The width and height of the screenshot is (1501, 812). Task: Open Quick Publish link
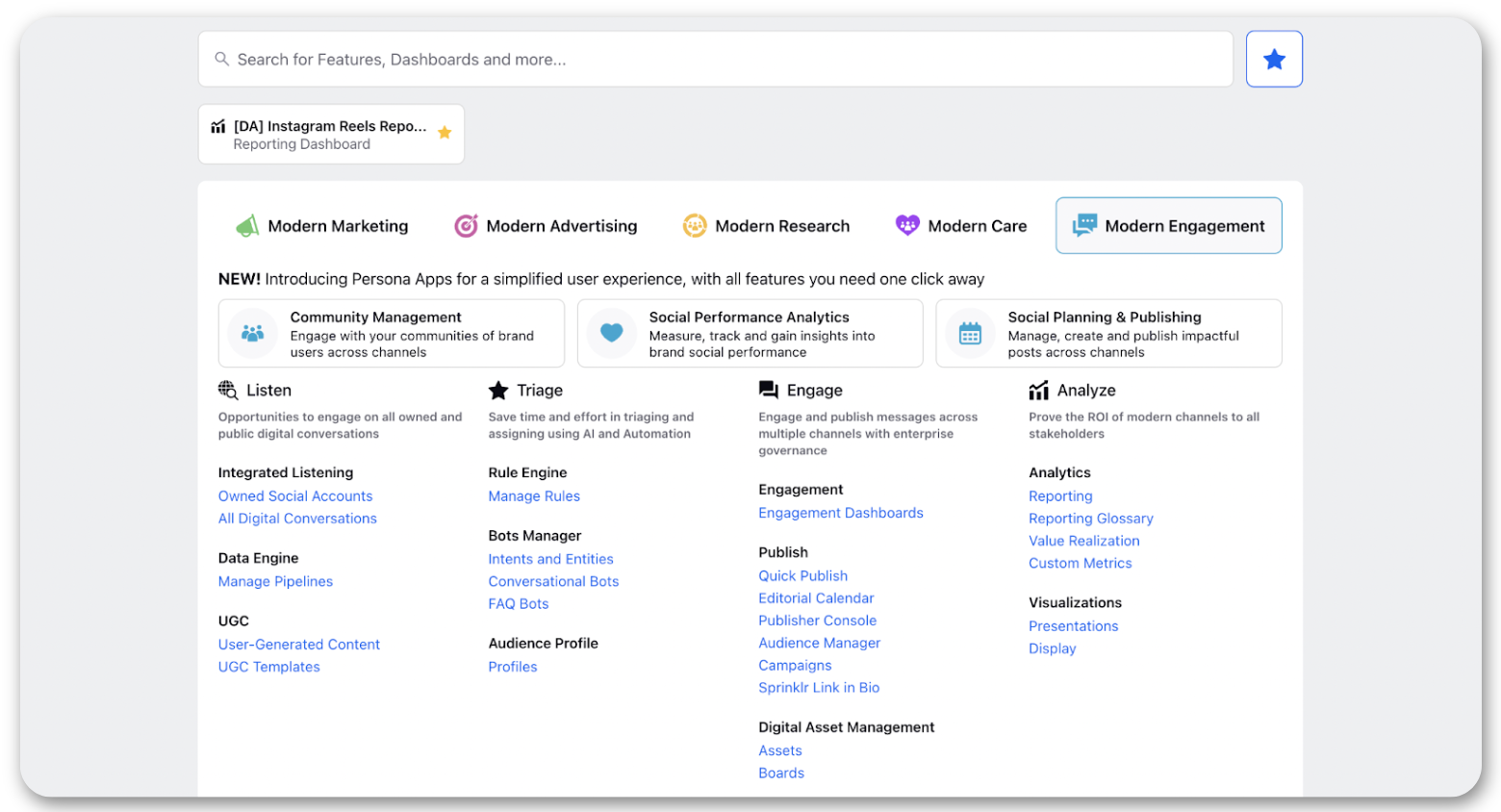[x=802, y=575]
